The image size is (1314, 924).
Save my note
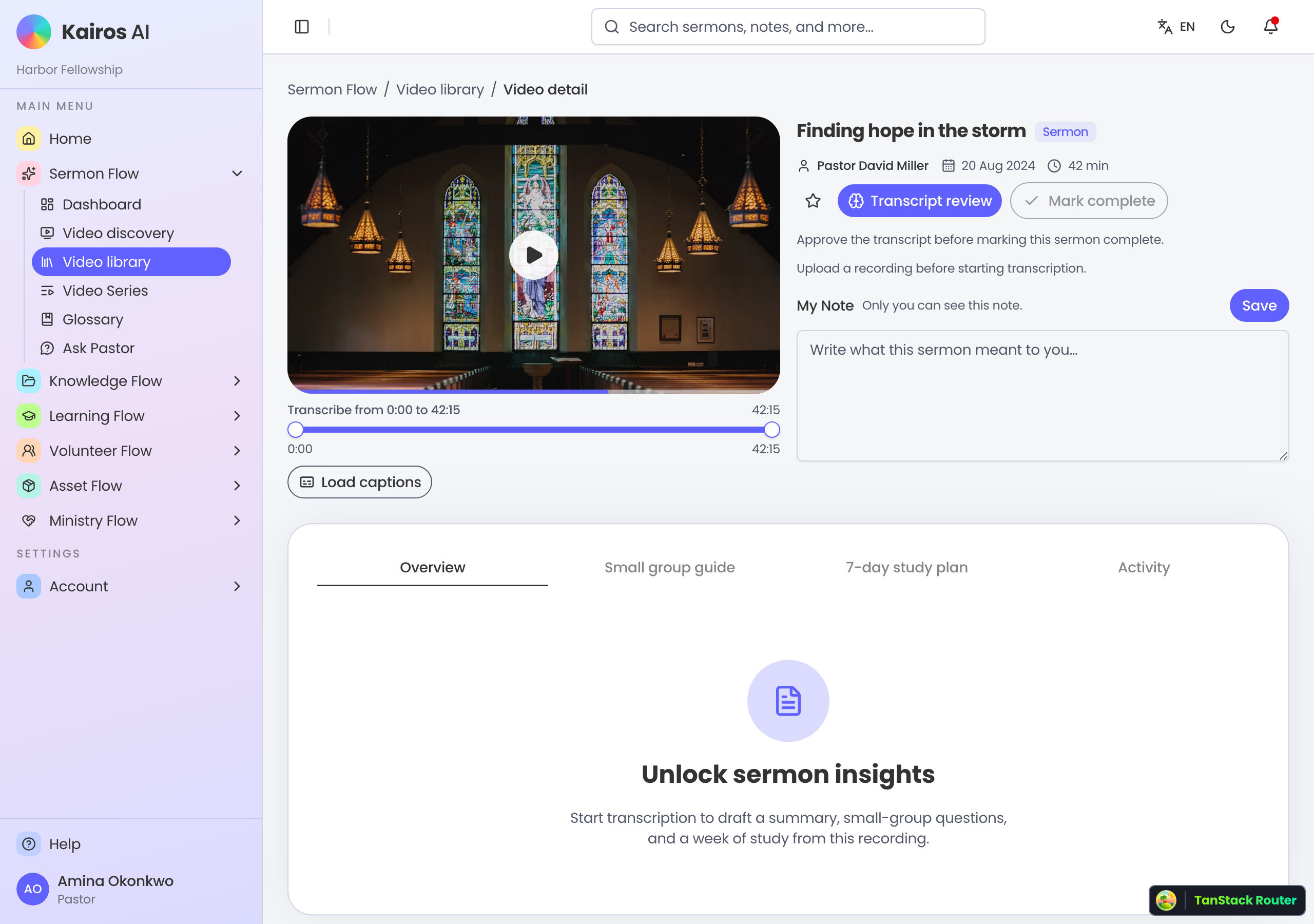pyautogui.click(x=1259, y=306)
